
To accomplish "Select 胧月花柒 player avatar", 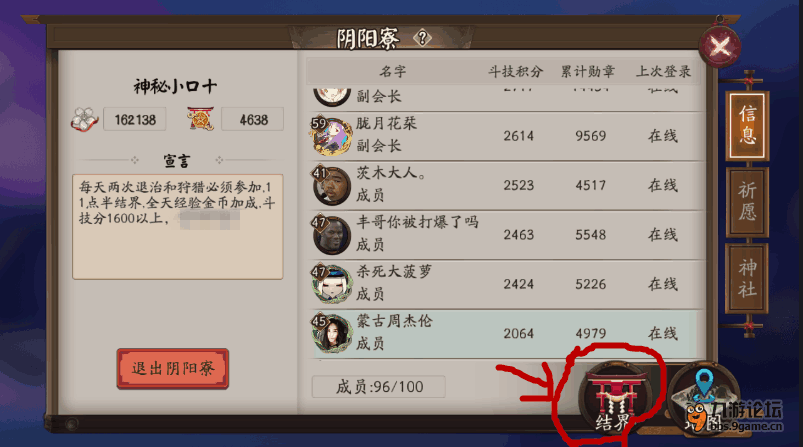I will [x=330, y=136].
